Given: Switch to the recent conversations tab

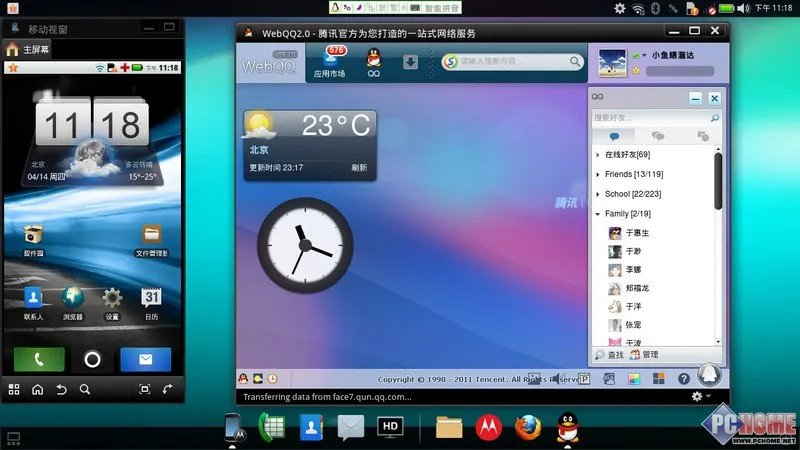Looking at the screenshot, I should 703,136.
